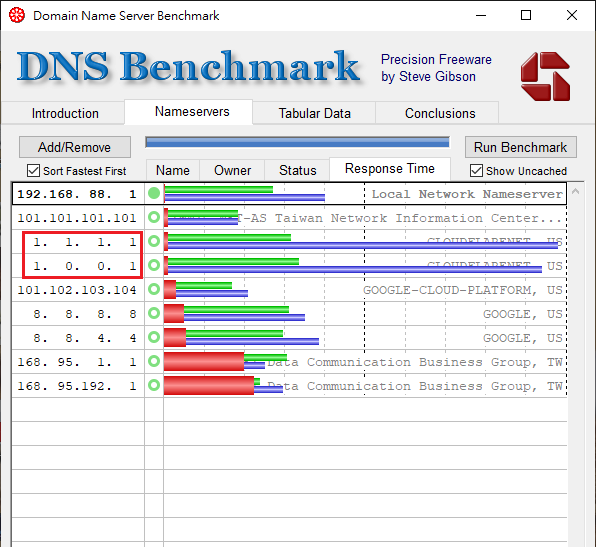Viewport: 596px width, 547px height.
Task: Click the Add/Remove button
Action: (74, 147)
